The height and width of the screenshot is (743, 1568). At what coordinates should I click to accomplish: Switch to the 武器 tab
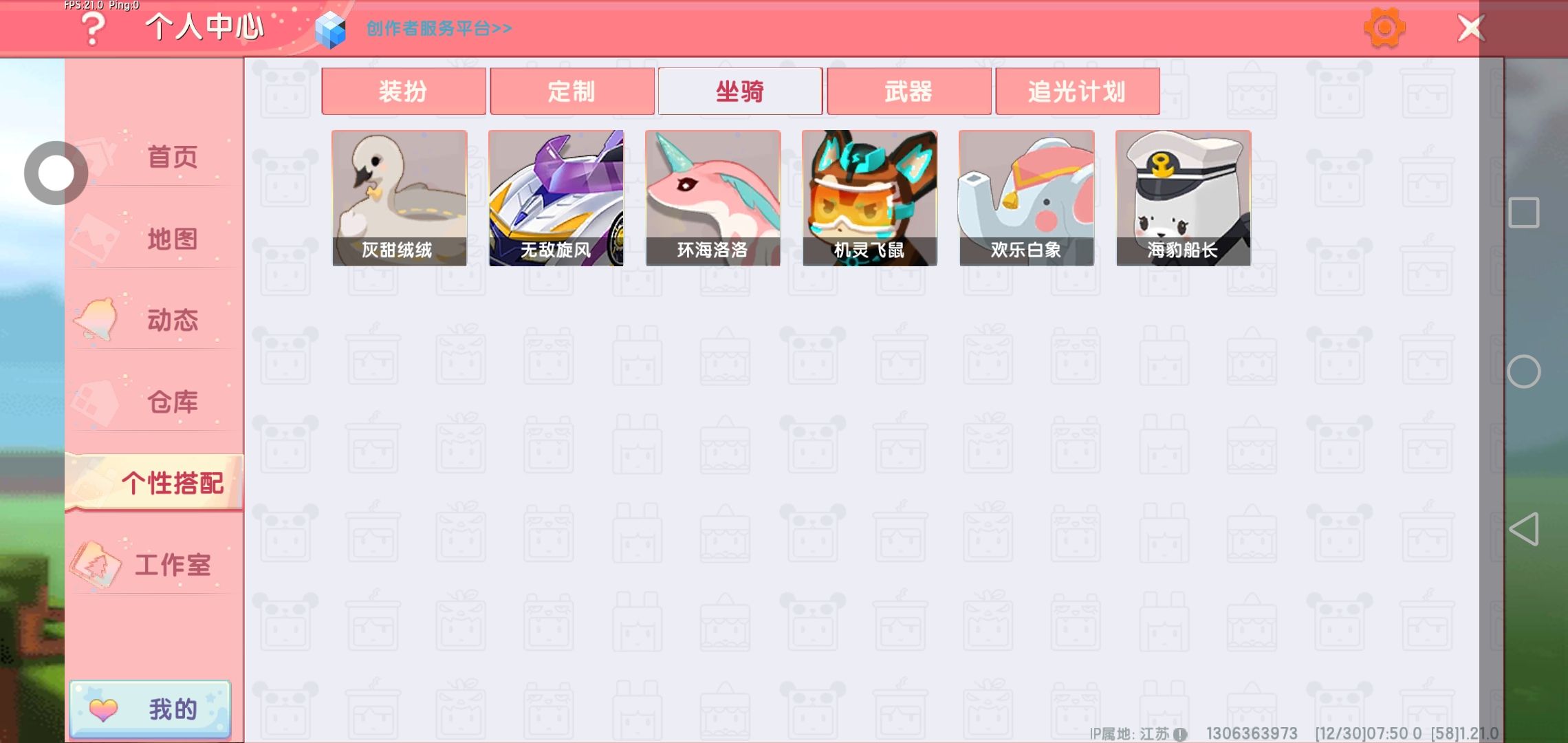click(909, 91)
